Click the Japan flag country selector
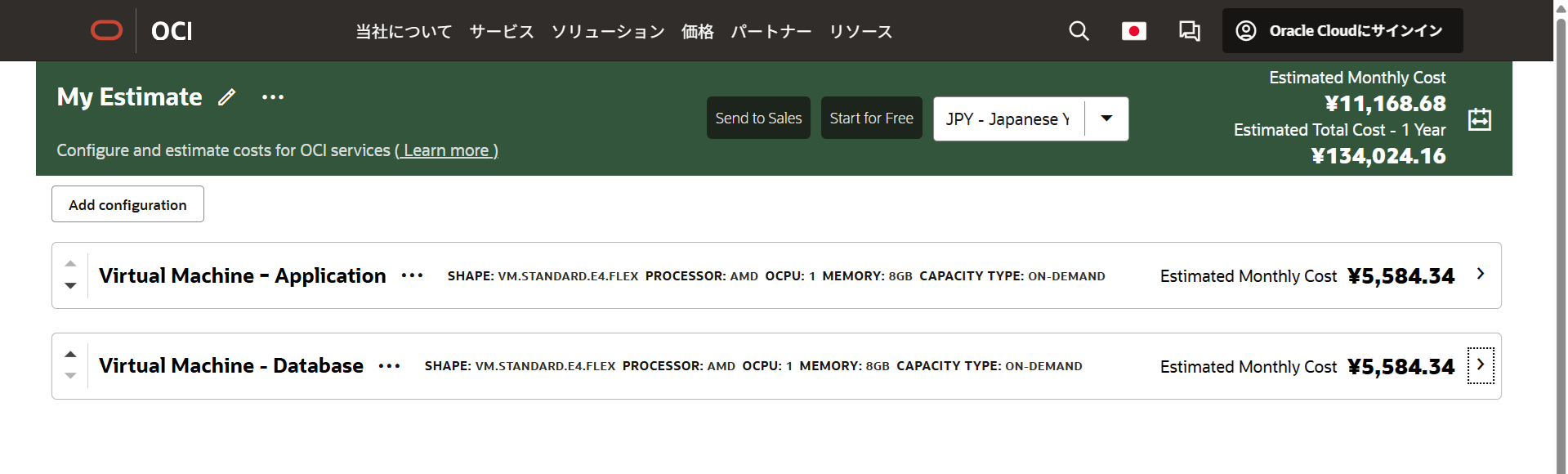1568x474 pixels. click(x=1134, y=31)
